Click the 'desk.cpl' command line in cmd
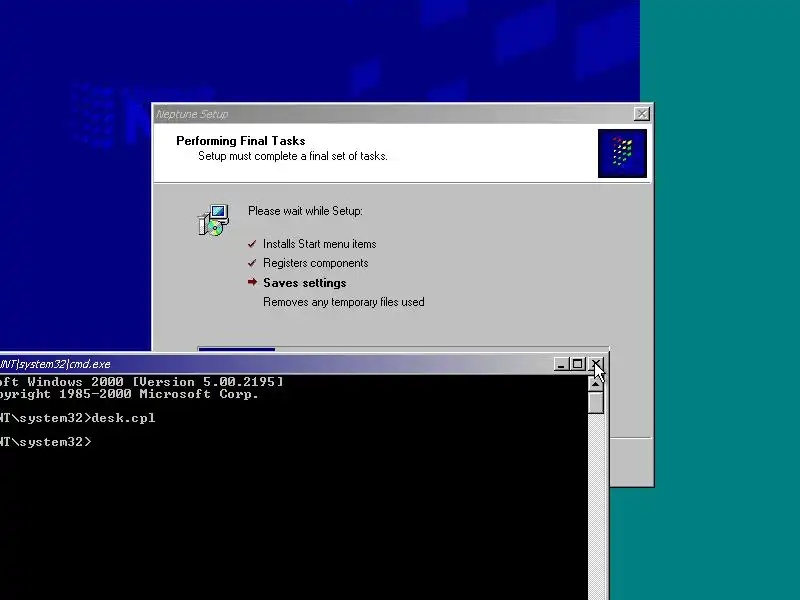 coord(78,418)
